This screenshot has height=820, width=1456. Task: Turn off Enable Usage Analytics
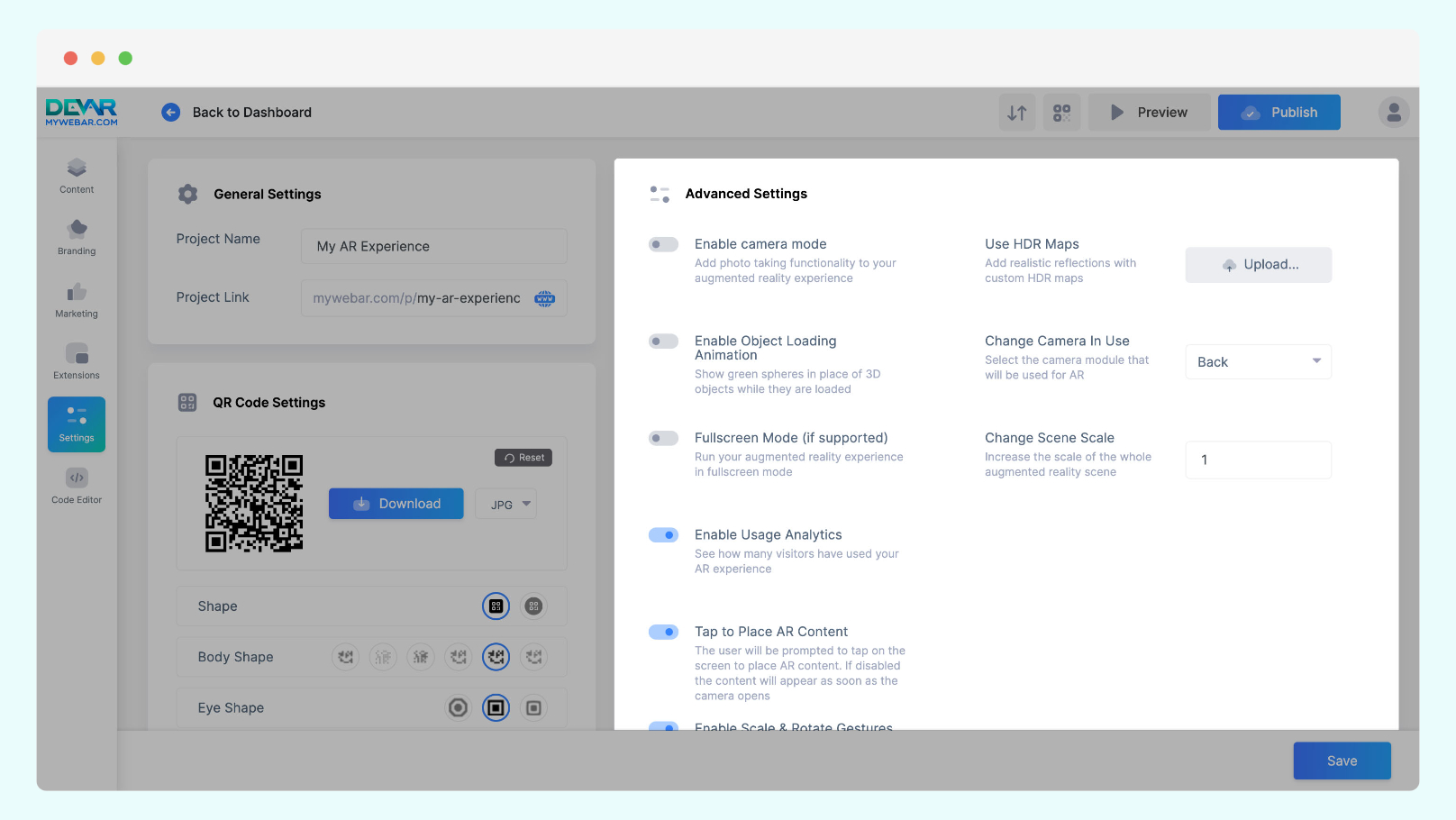(x=663, y=535)
